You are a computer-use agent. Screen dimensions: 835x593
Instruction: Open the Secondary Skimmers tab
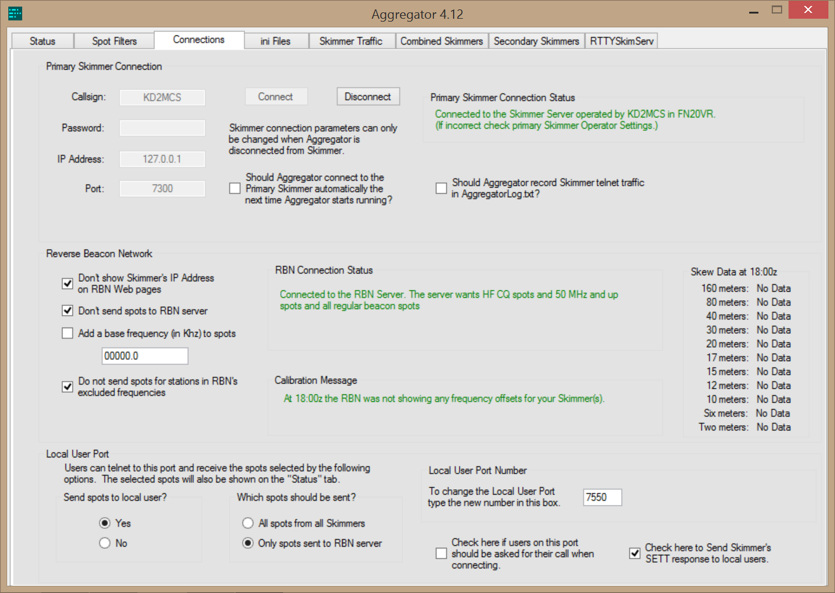536,41
